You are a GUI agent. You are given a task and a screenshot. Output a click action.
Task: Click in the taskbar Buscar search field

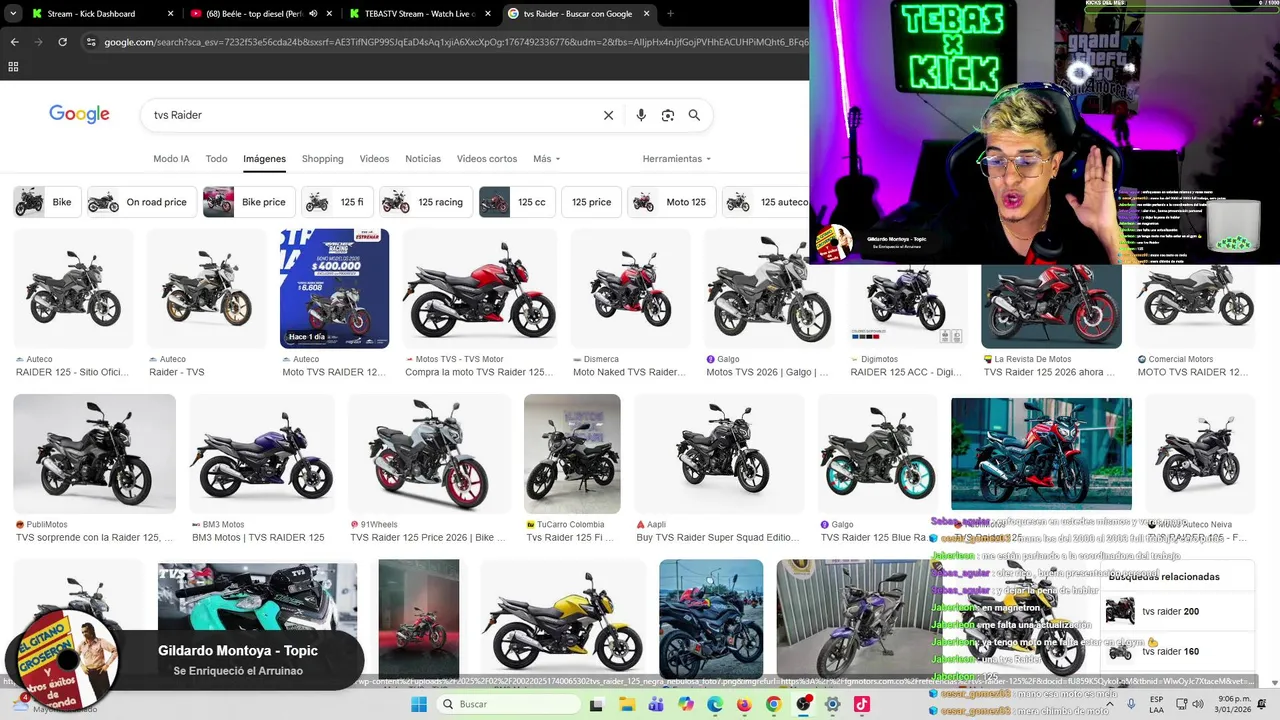(510, 704)
